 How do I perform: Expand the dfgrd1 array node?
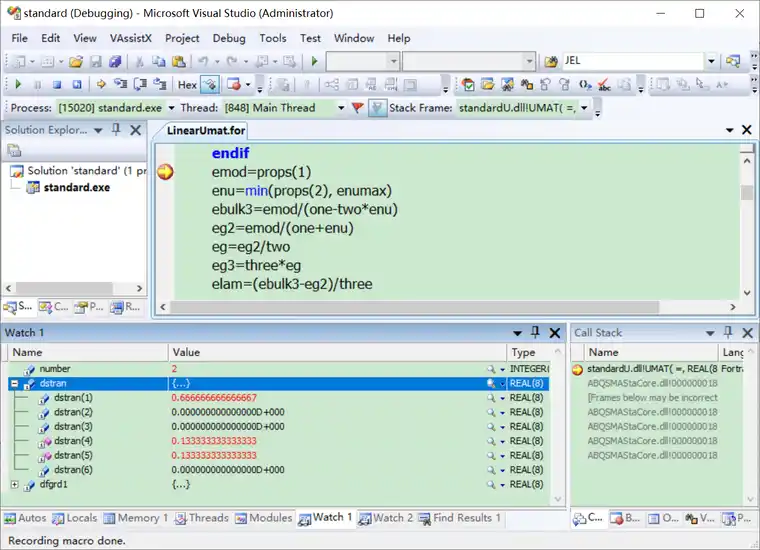click(x=15, y=485)
